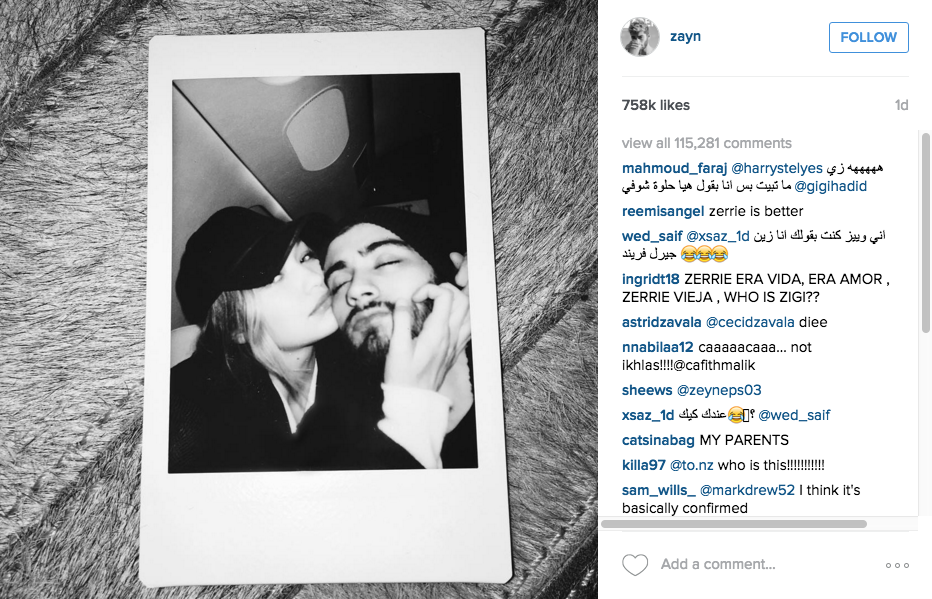
Task: Click the vertical comments scrollbar
Action: pyautogui.click(x=925, y=233)
